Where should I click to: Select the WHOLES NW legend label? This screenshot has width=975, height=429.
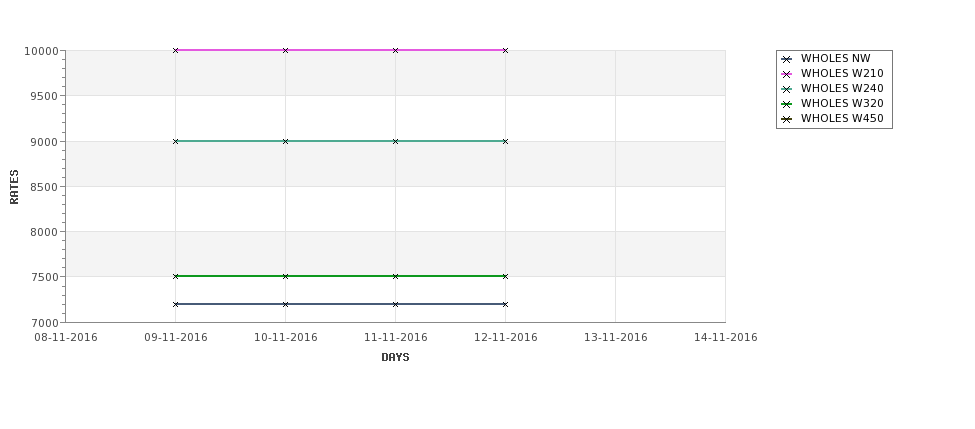pyautogui.click(x=835, y=59)
